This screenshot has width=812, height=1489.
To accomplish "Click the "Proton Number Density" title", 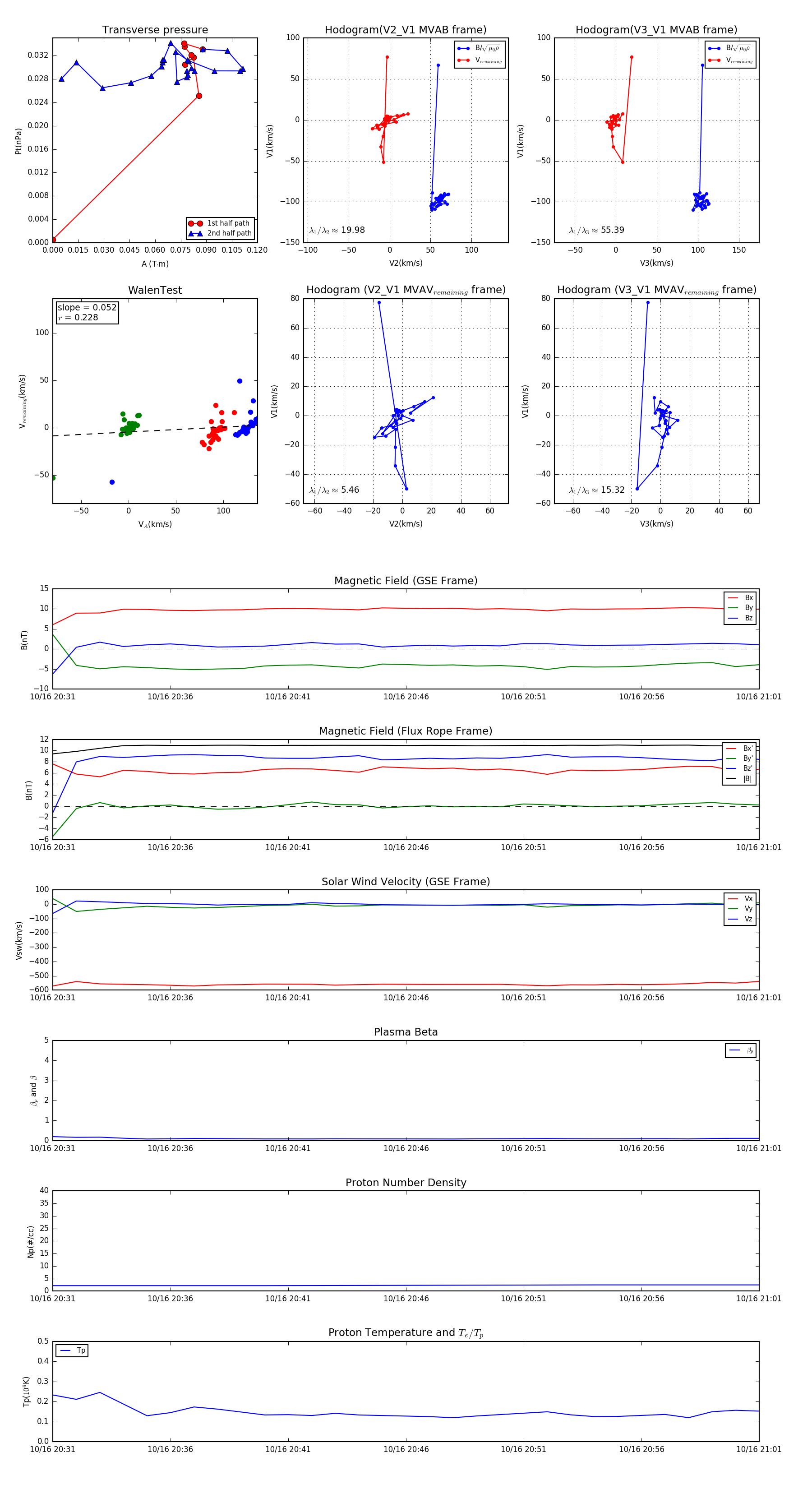I will tap(406, 1183).
